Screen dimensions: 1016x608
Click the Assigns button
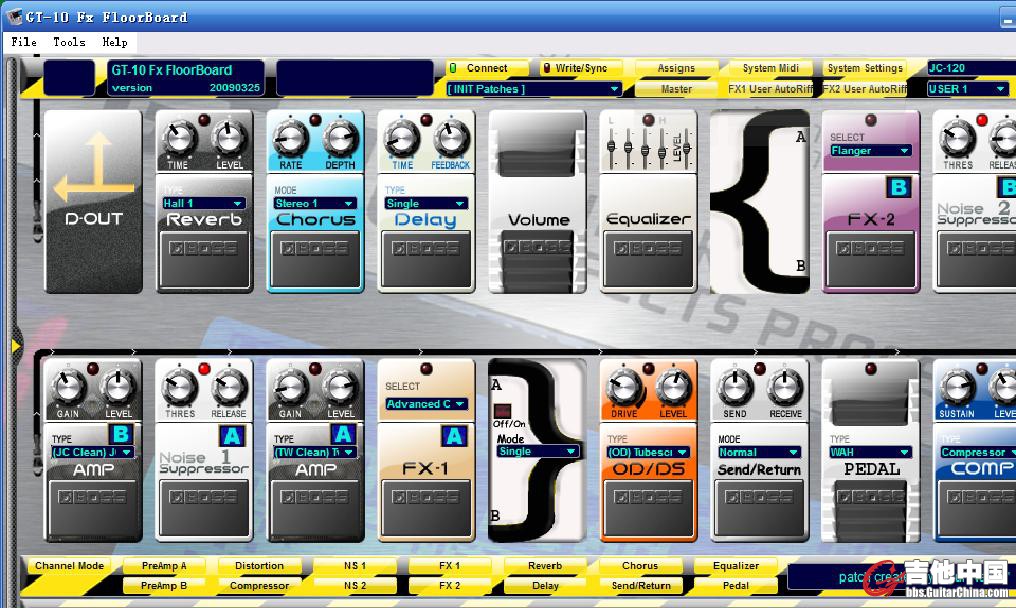(x=676, y=68)
